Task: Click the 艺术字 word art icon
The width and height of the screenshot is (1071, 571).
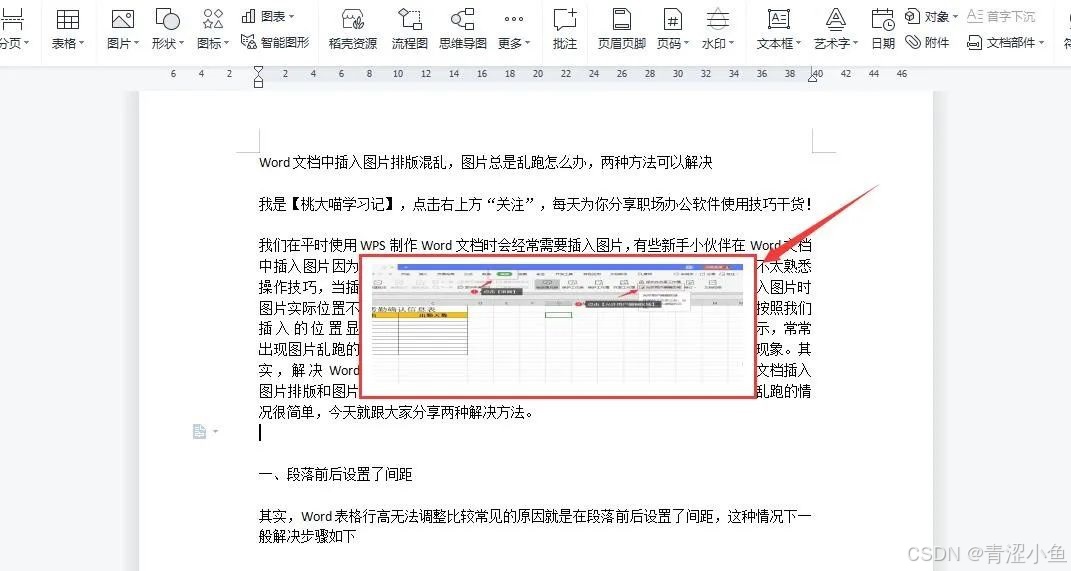Action: click(x=835, y=19)
